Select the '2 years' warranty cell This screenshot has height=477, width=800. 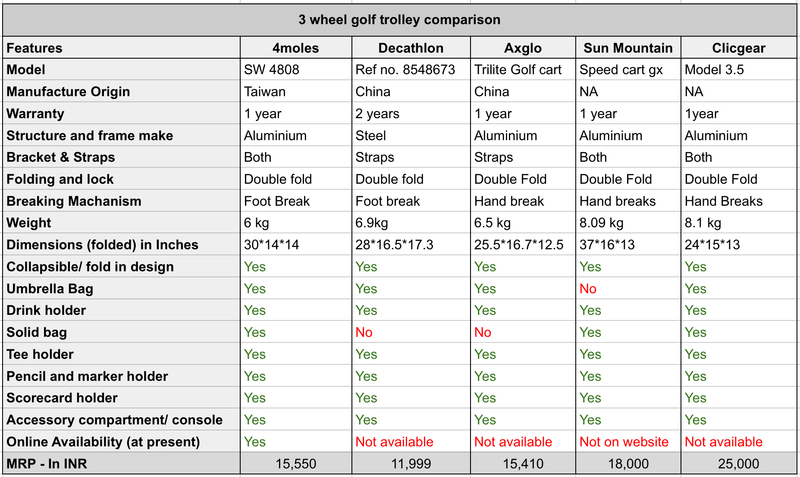(x=378, y=114)
